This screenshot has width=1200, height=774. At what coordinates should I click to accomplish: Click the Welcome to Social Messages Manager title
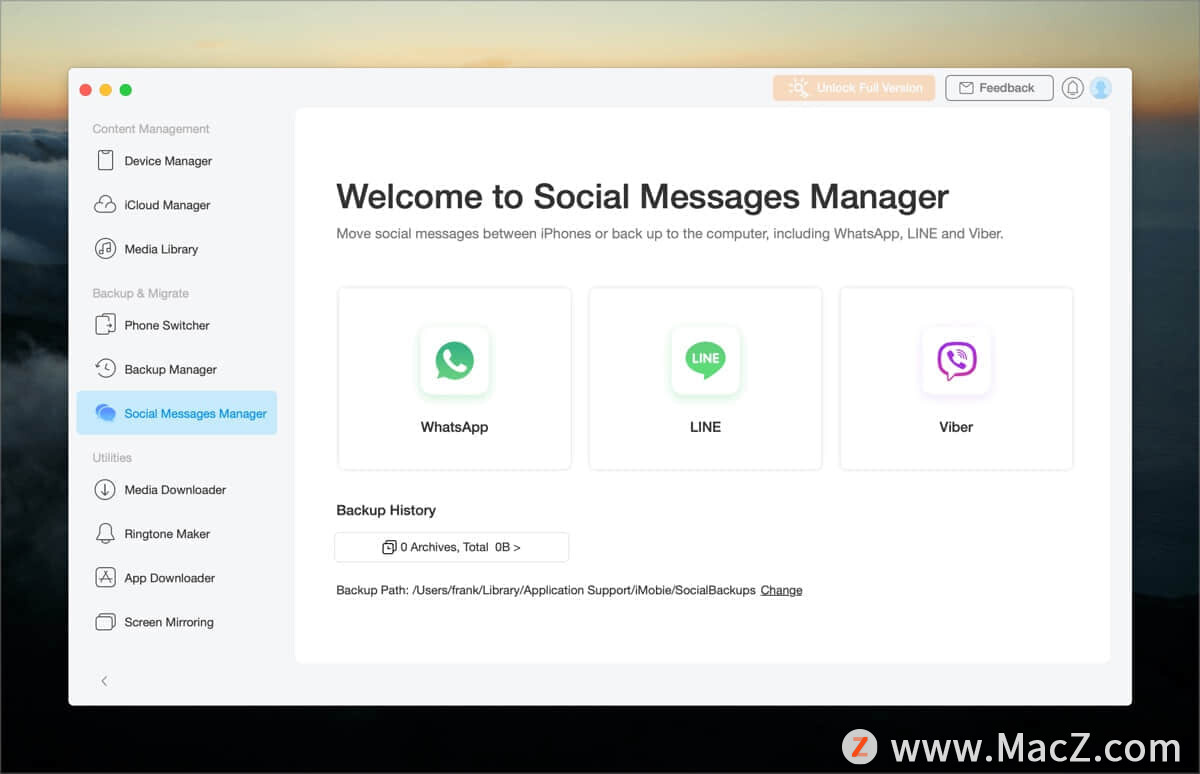coord(642,196)
